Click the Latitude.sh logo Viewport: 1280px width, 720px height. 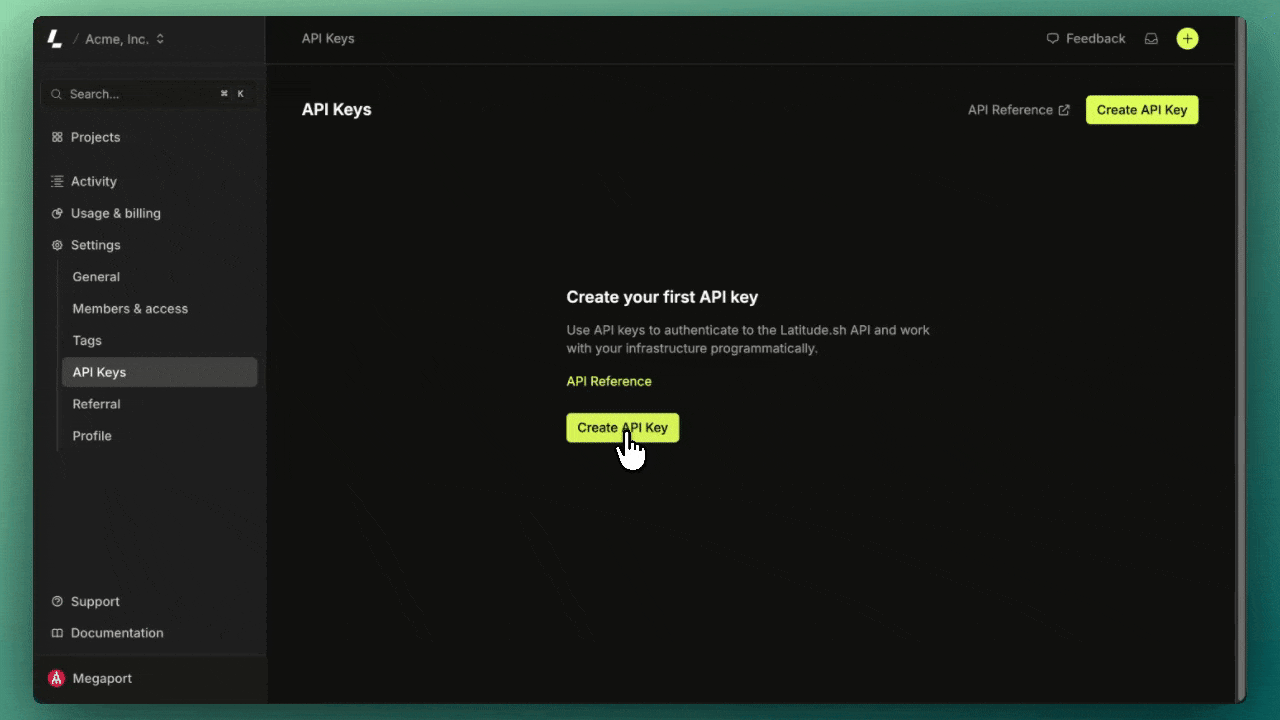pos(53,38)
